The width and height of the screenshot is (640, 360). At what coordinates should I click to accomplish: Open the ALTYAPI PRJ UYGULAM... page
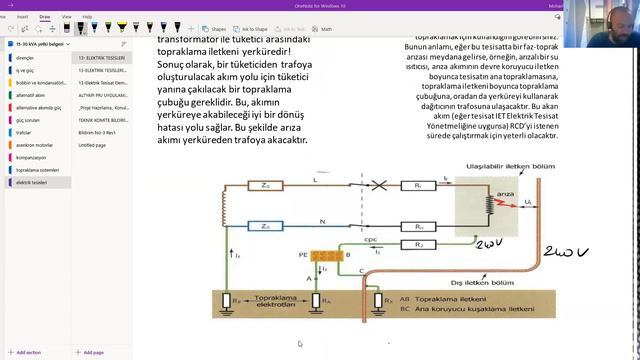tap(102, 95)
